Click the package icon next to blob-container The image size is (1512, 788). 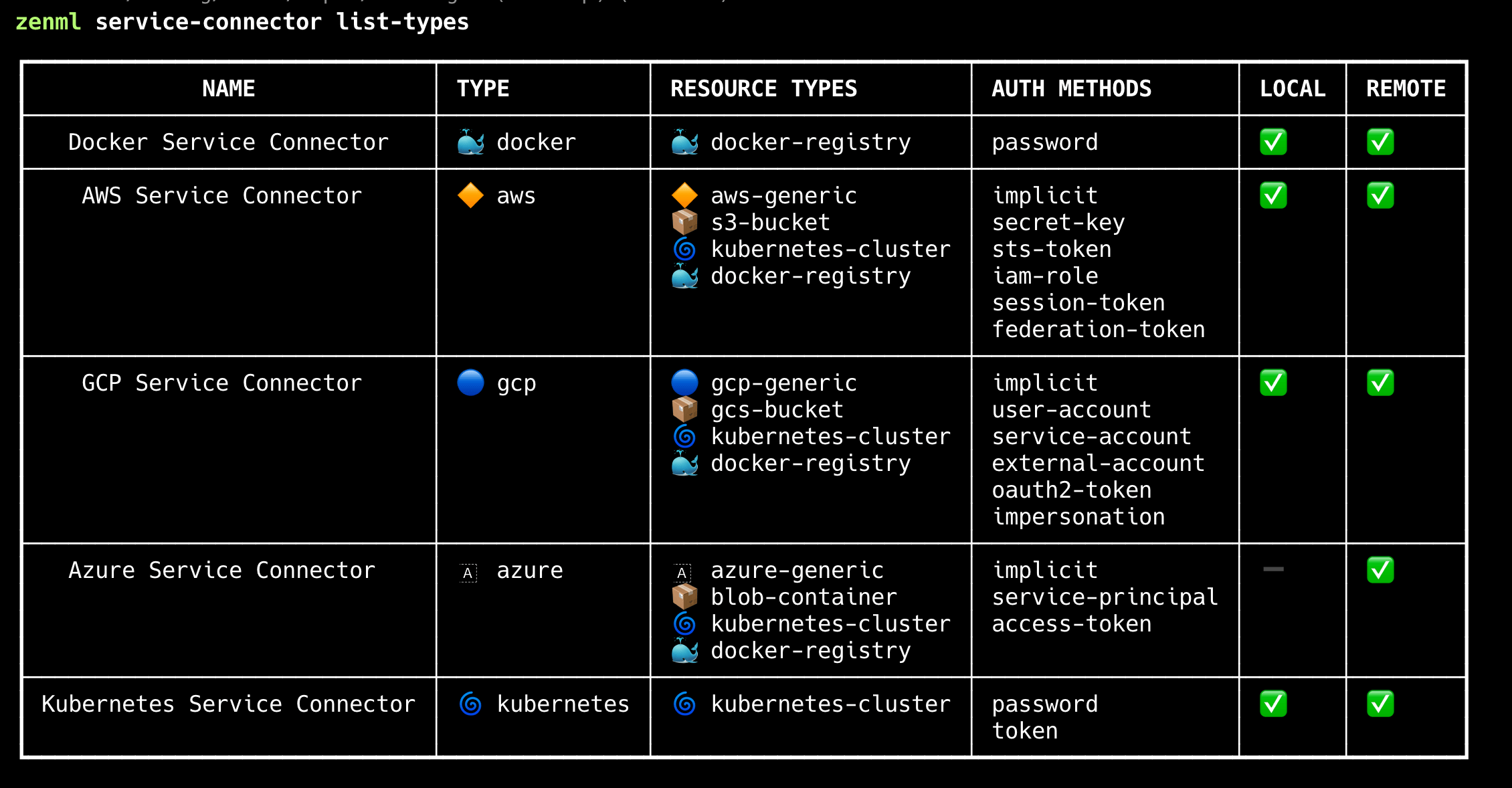click(684, 597)
